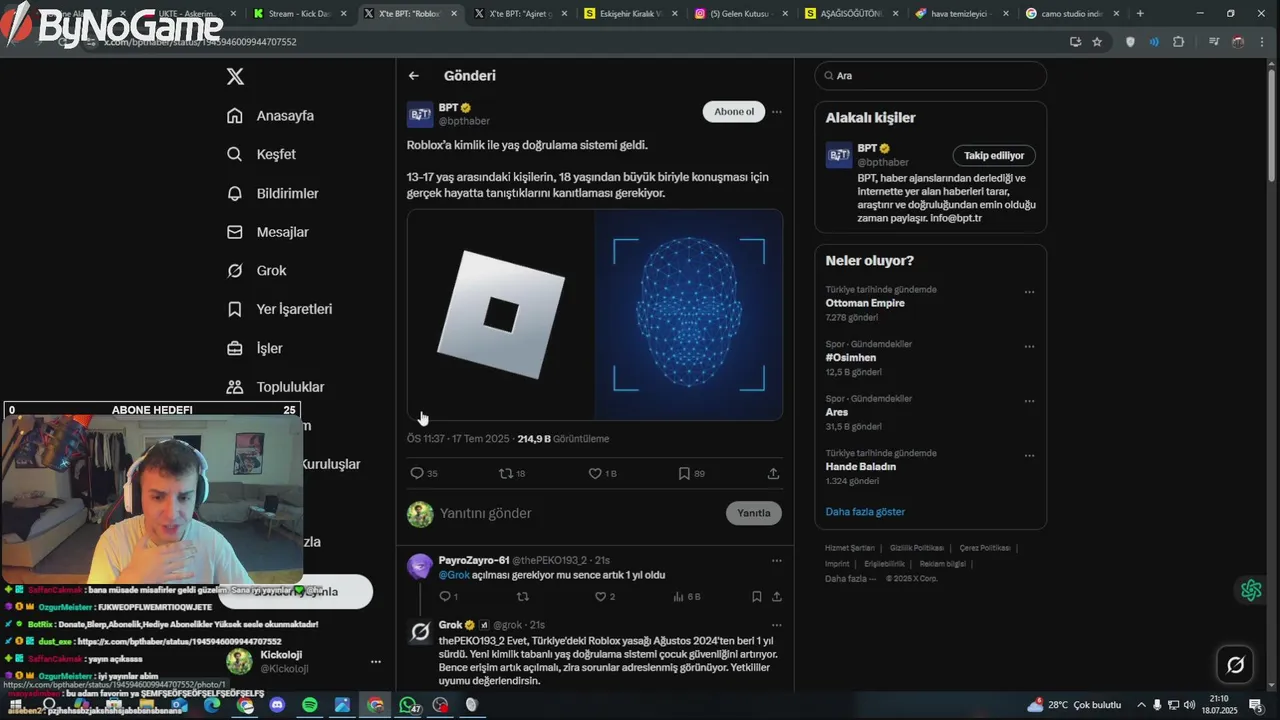
Task: Open PayroZayro-61 reply avatar
Action: [x=420, y=567]
